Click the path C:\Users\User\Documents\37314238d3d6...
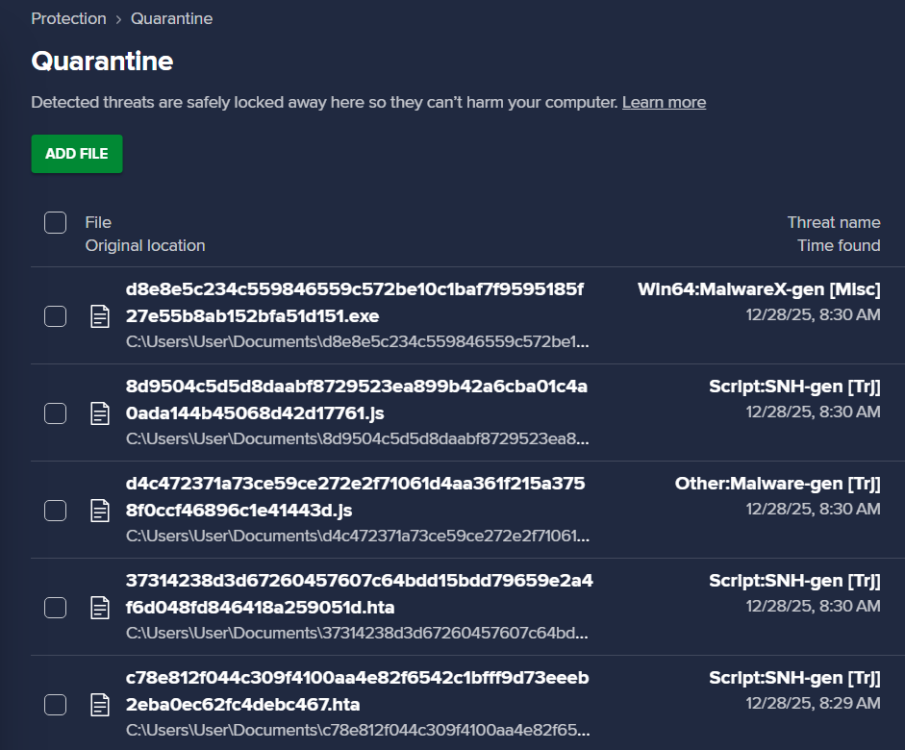 (357, 633)
